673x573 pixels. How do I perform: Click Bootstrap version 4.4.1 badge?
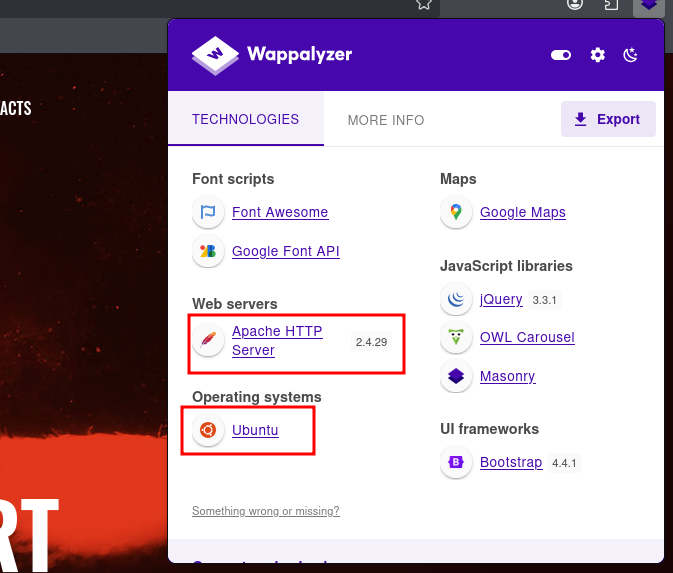click(564, 463)
